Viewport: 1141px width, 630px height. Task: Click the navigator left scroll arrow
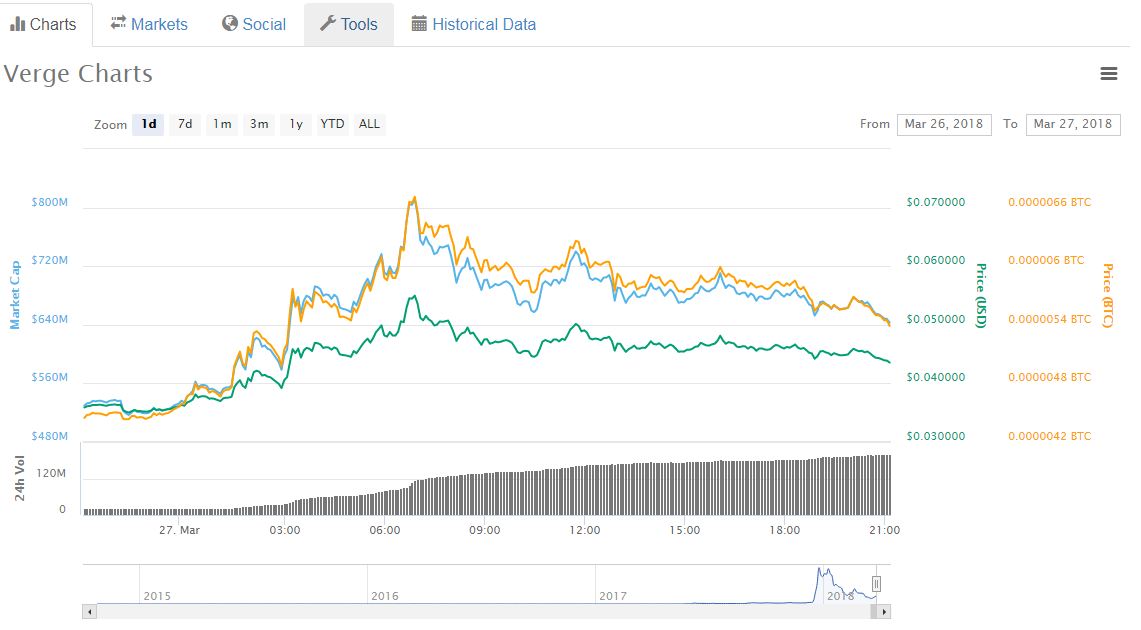point(89,612)
